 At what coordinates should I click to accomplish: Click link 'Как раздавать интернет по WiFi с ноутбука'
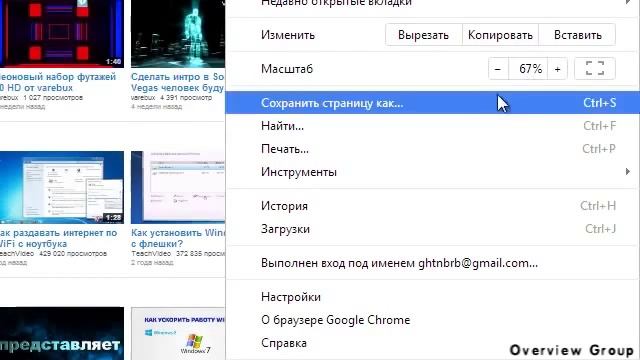[58, 238]
